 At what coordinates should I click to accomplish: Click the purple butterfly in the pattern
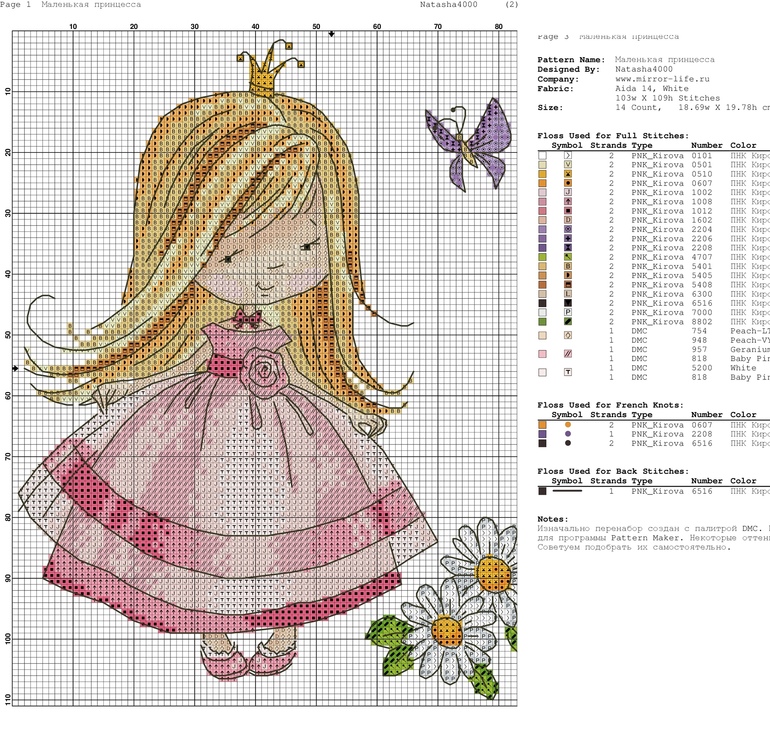(469, 140)
